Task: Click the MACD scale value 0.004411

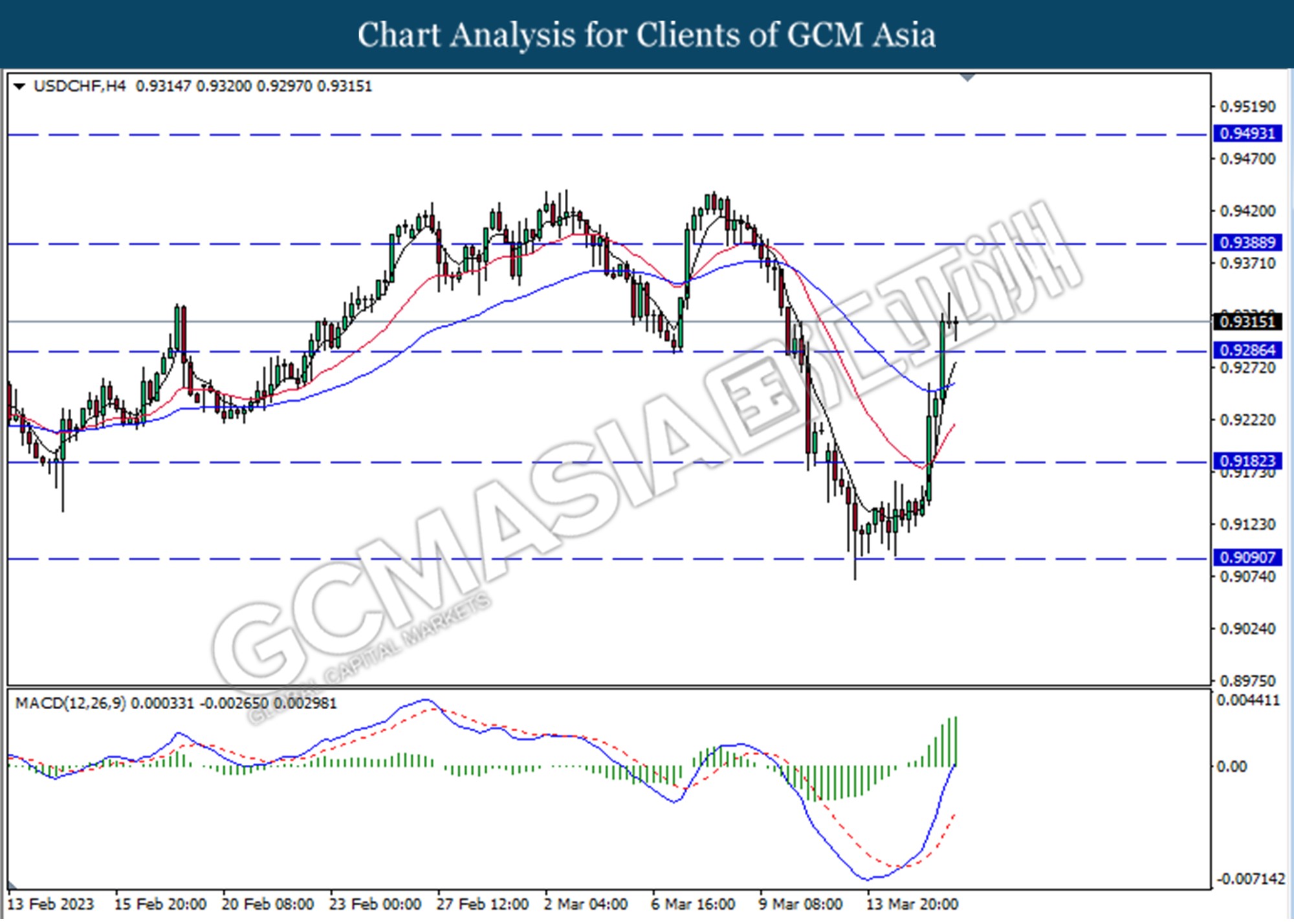Action: point(1248,701)
